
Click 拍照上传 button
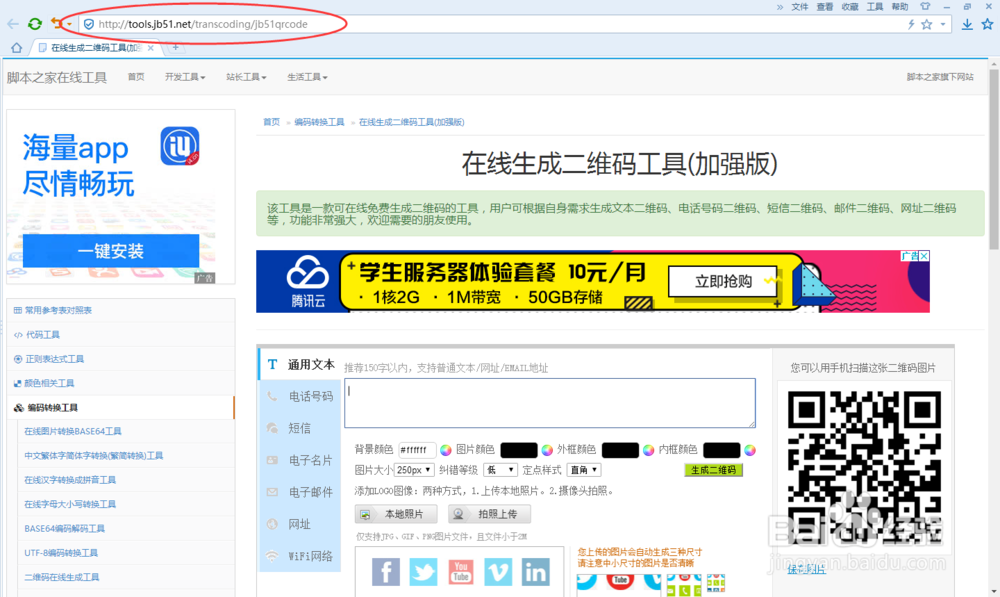[x=489, y=514]
